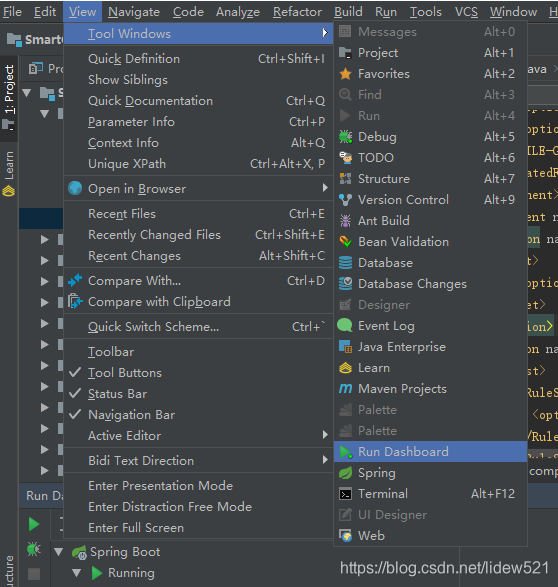Click the SmartI project folder icon in navigation bar
The image size is (558, 587).
(x=14, y=40)
